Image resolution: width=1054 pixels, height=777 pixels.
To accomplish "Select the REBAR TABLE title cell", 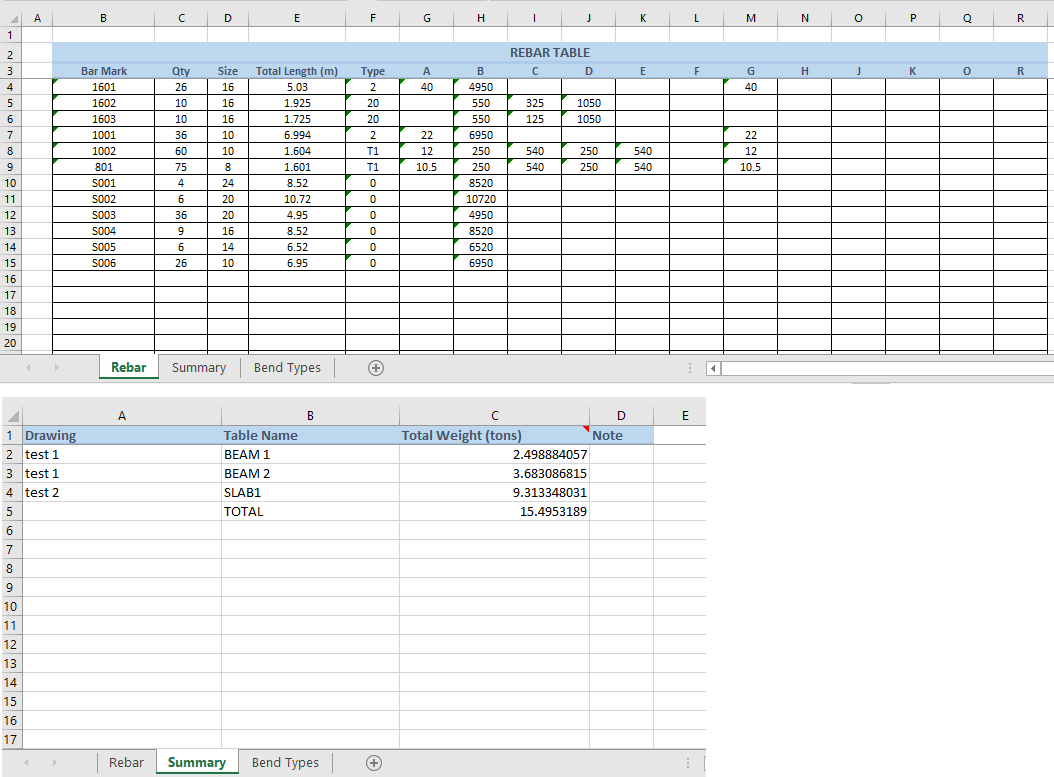I will click(550, 52).
